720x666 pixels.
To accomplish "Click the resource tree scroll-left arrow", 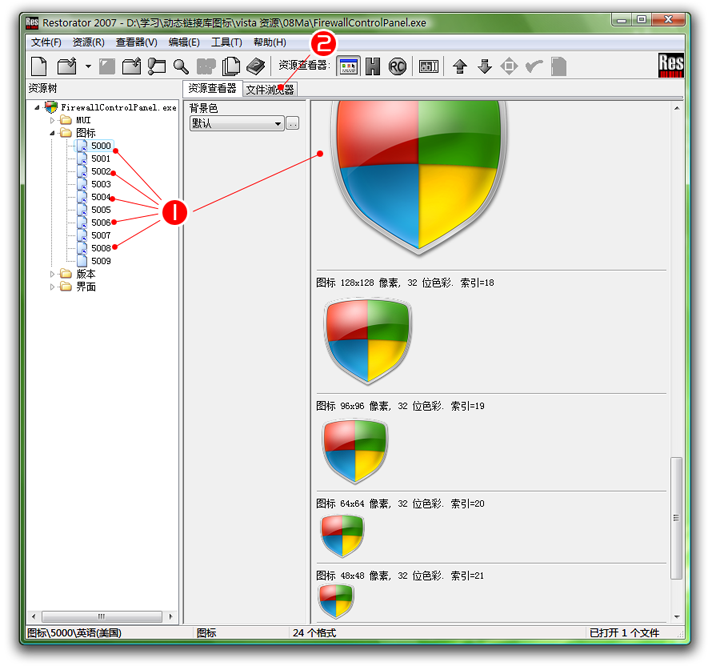I will click(x=33, y=616).
